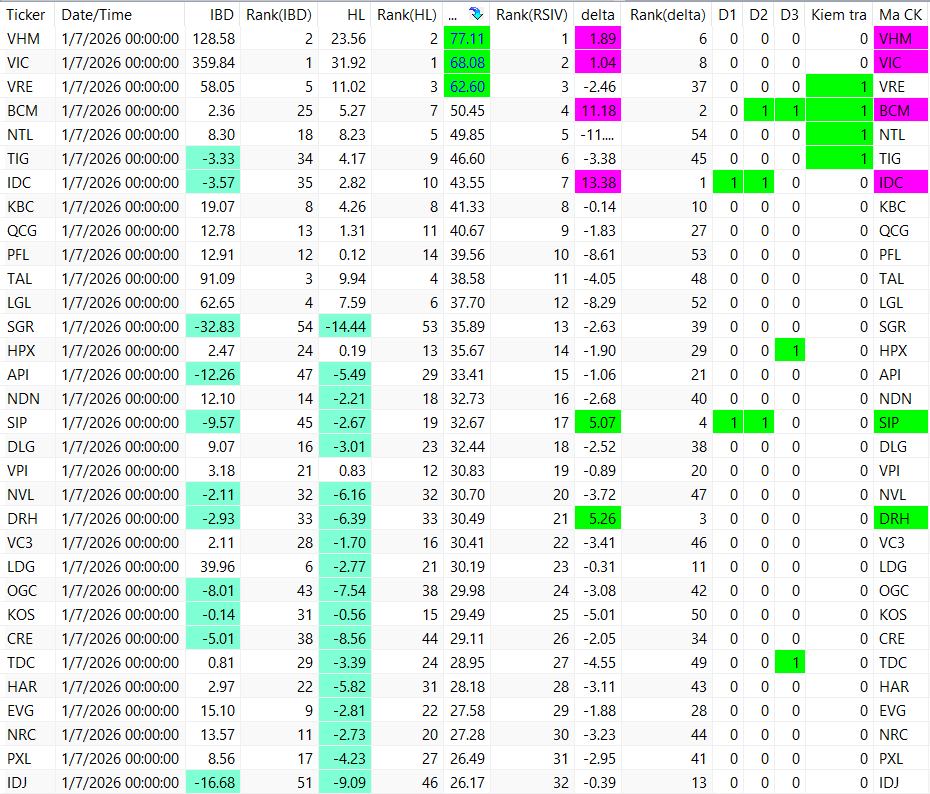Select VIC in the Ticker column
930x794 pixels.
pos(20,63)
